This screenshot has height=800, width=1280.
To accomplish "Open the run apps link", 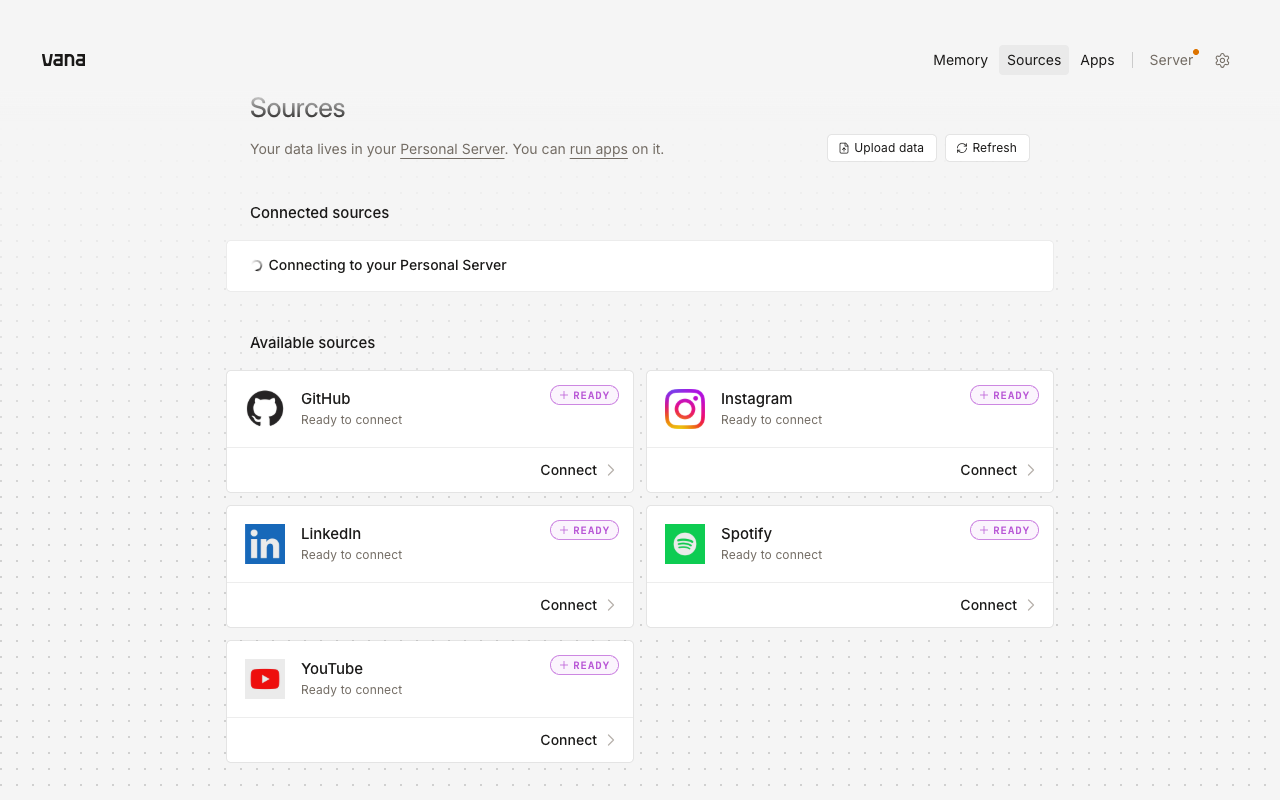I will click(599, 149).
